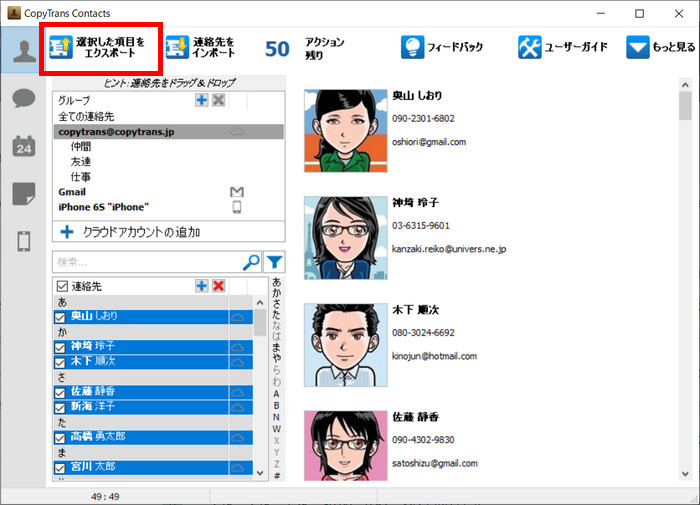This screenshot has height=505, width=700.
Task: Jump to letter N in index bar
Action: [276, 417]
